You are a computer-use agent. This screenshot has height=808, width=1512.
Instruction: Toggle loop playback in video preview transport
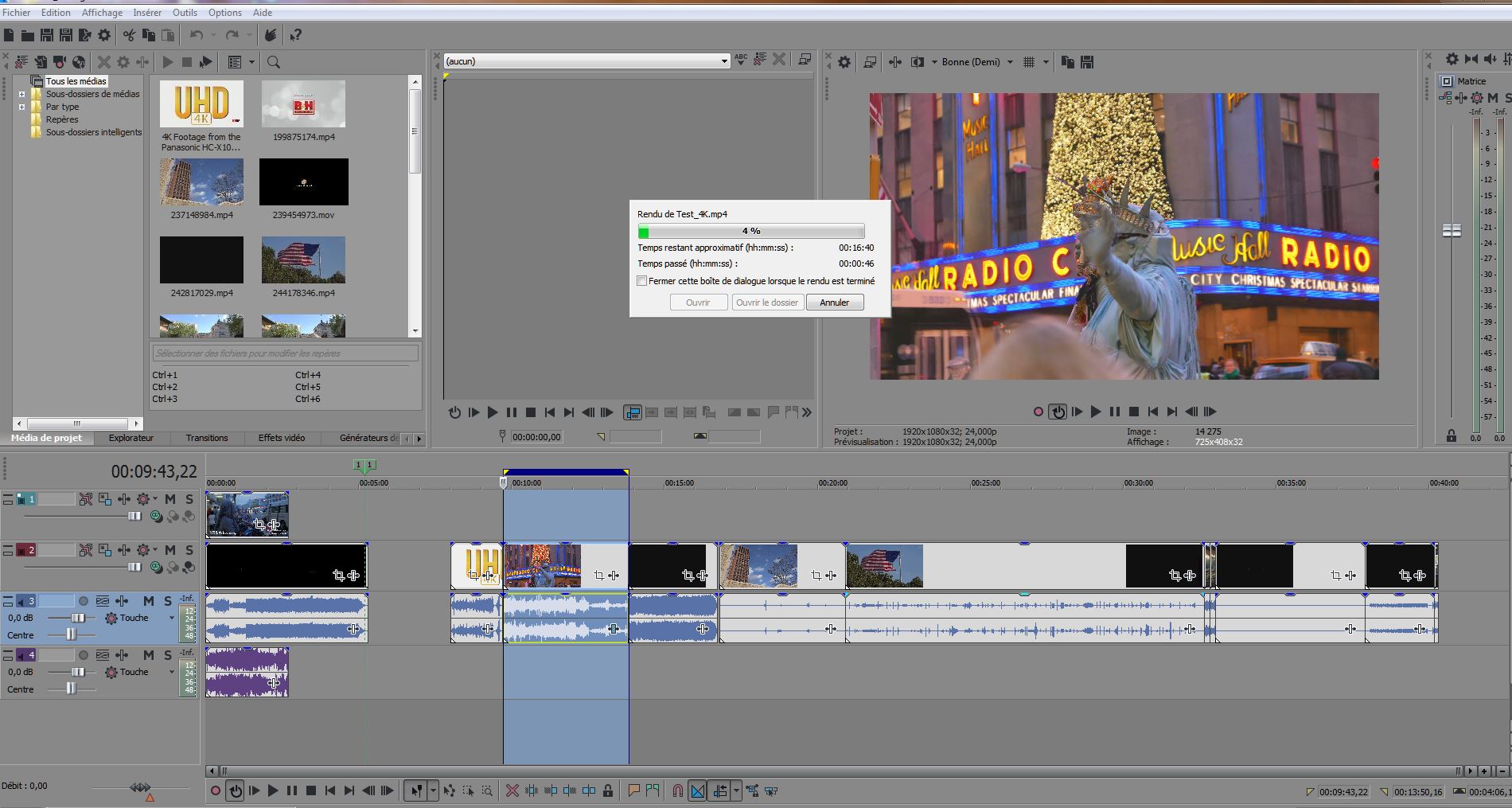pyautogui.click(x=1058, y=412)
